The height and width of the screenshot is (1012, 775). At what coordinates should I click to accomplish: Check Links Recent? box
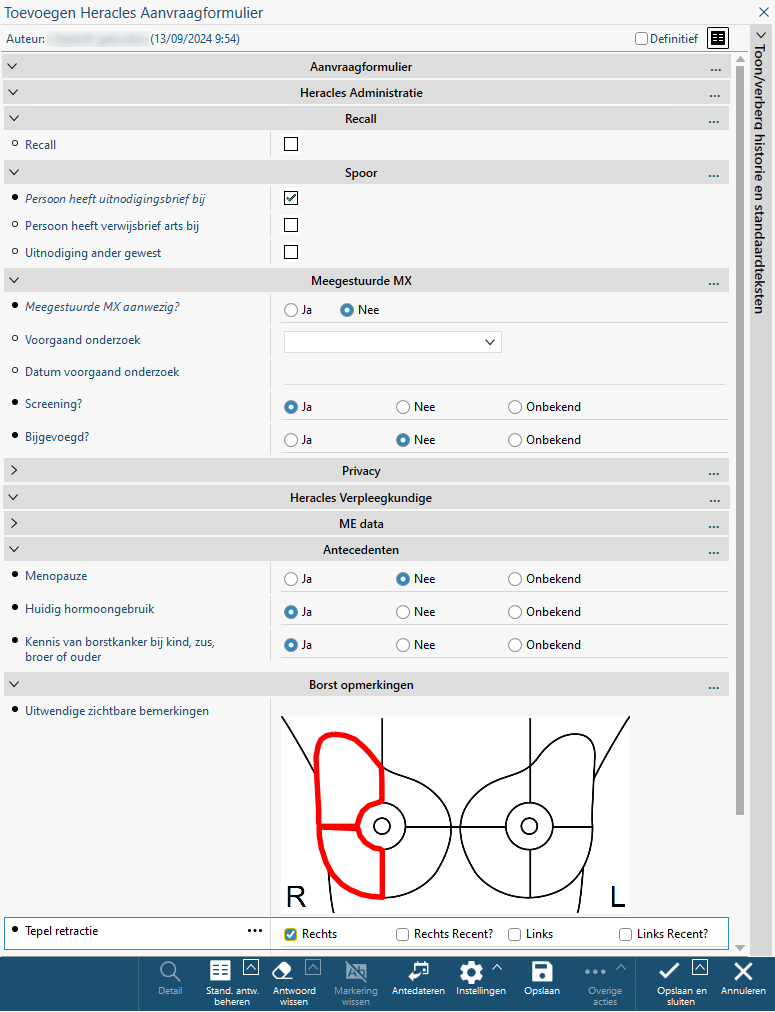pos(625,934)
